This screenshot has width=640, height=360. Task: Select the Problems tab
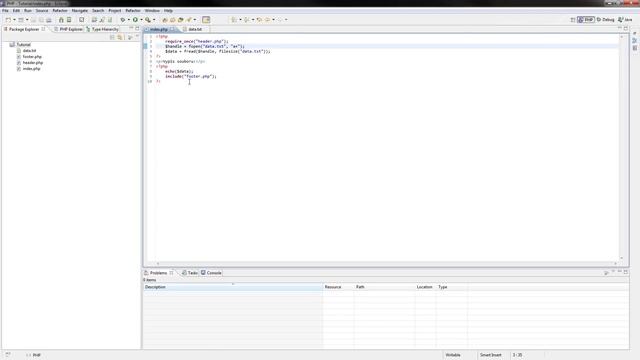point(158,273)
